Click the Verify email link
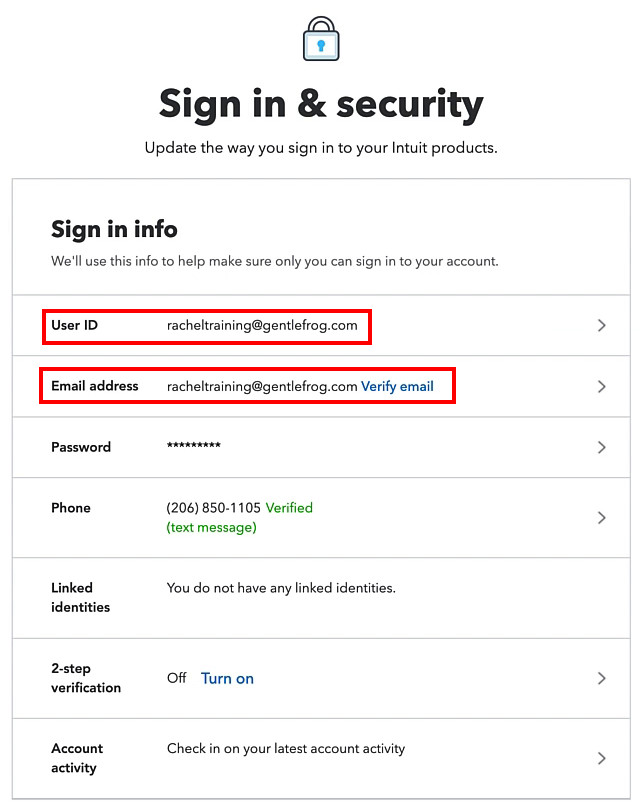Viewport: 640px width, 810px height. pyautogui.click(x=397, y=386)
